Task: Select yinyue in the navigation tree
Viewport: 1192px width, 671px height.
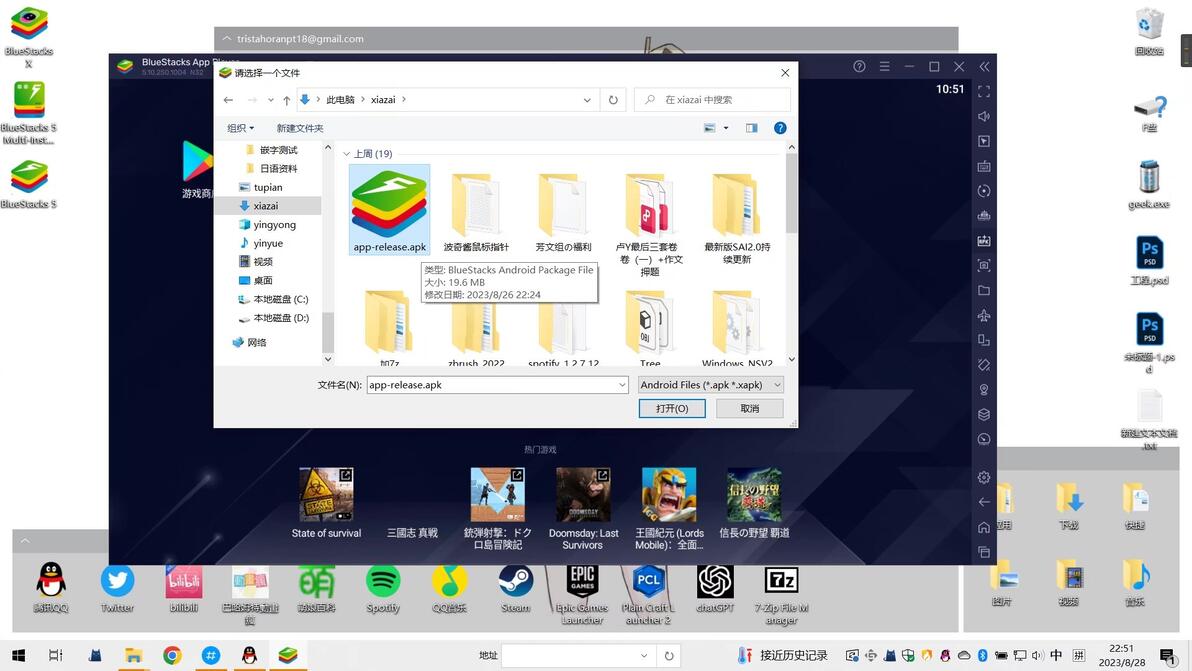Action: pyautogui.click(x=268, y=243)
